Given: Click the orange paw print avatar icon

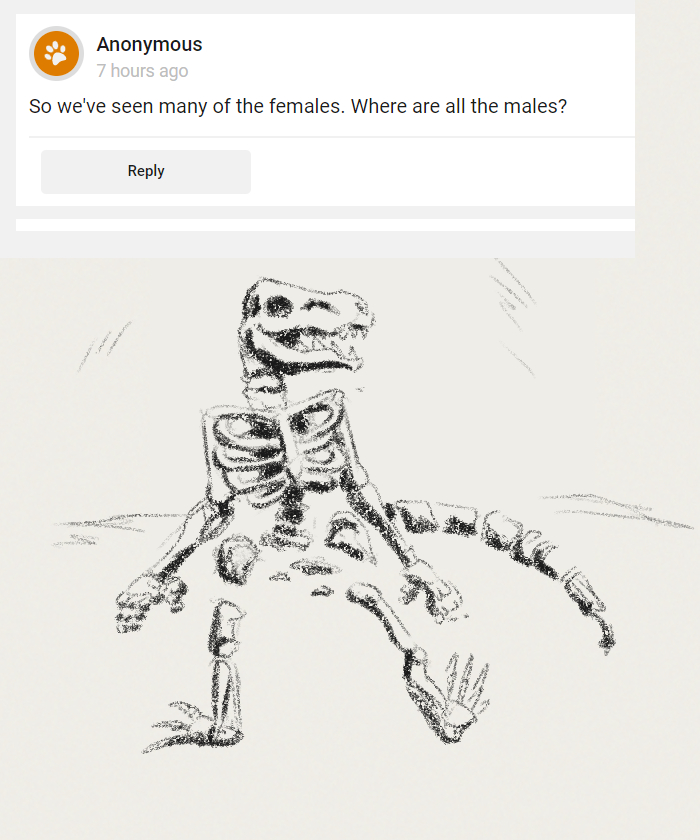Looking at the screenshot, I should (x=56, y=54).
